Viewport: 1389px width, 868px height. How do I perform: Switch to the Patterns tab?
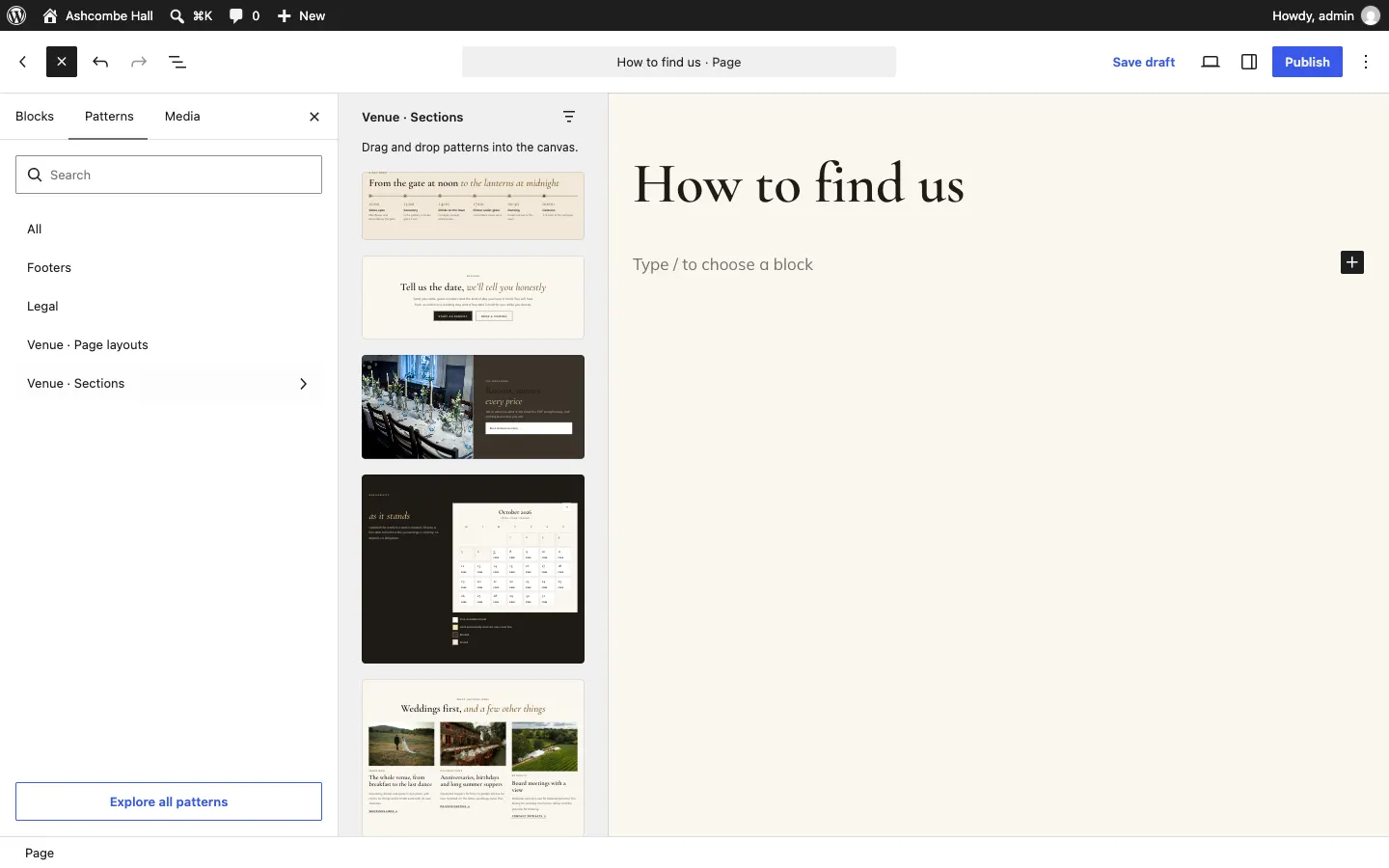coord(109,117)
